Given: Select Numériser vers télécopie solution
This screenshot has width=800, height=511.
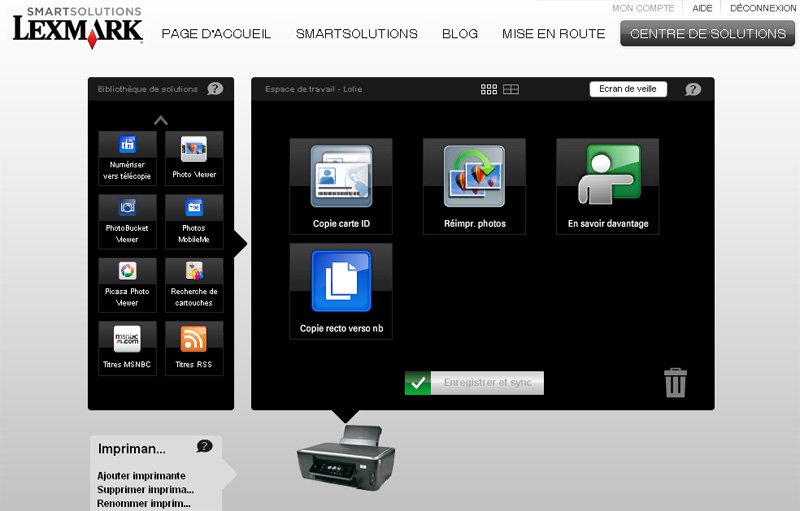Looking at the screenshot, I should click(x=127, y=158).
